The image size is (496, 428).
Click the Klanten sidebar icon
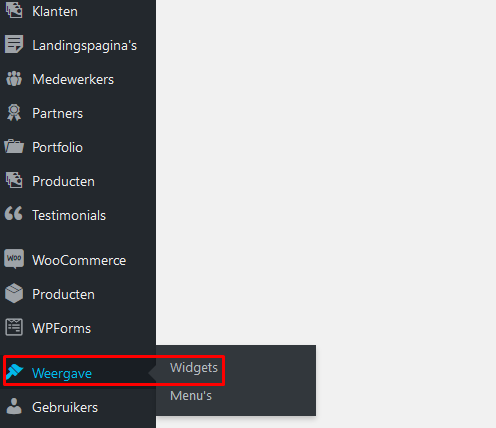pos(14,10)
